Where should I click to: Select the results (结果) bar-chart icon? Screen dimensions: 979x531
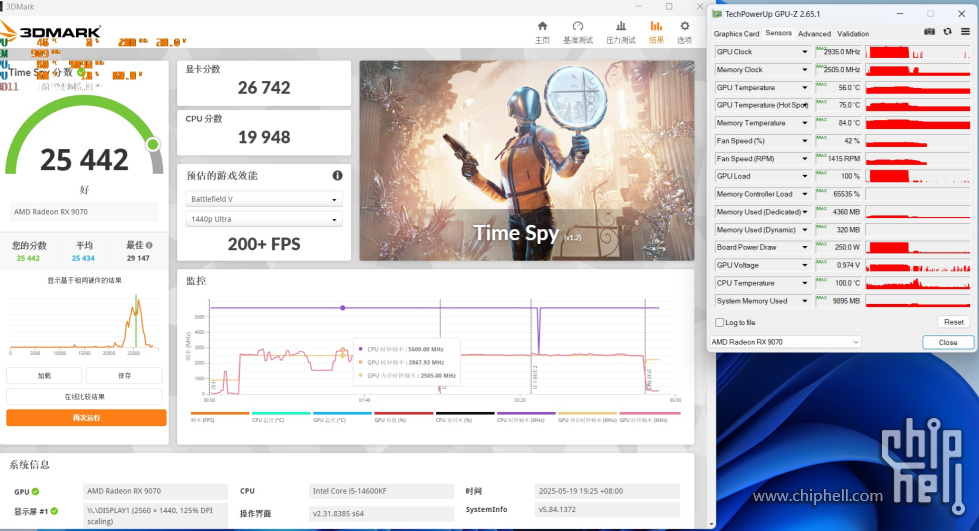[656, 26]
